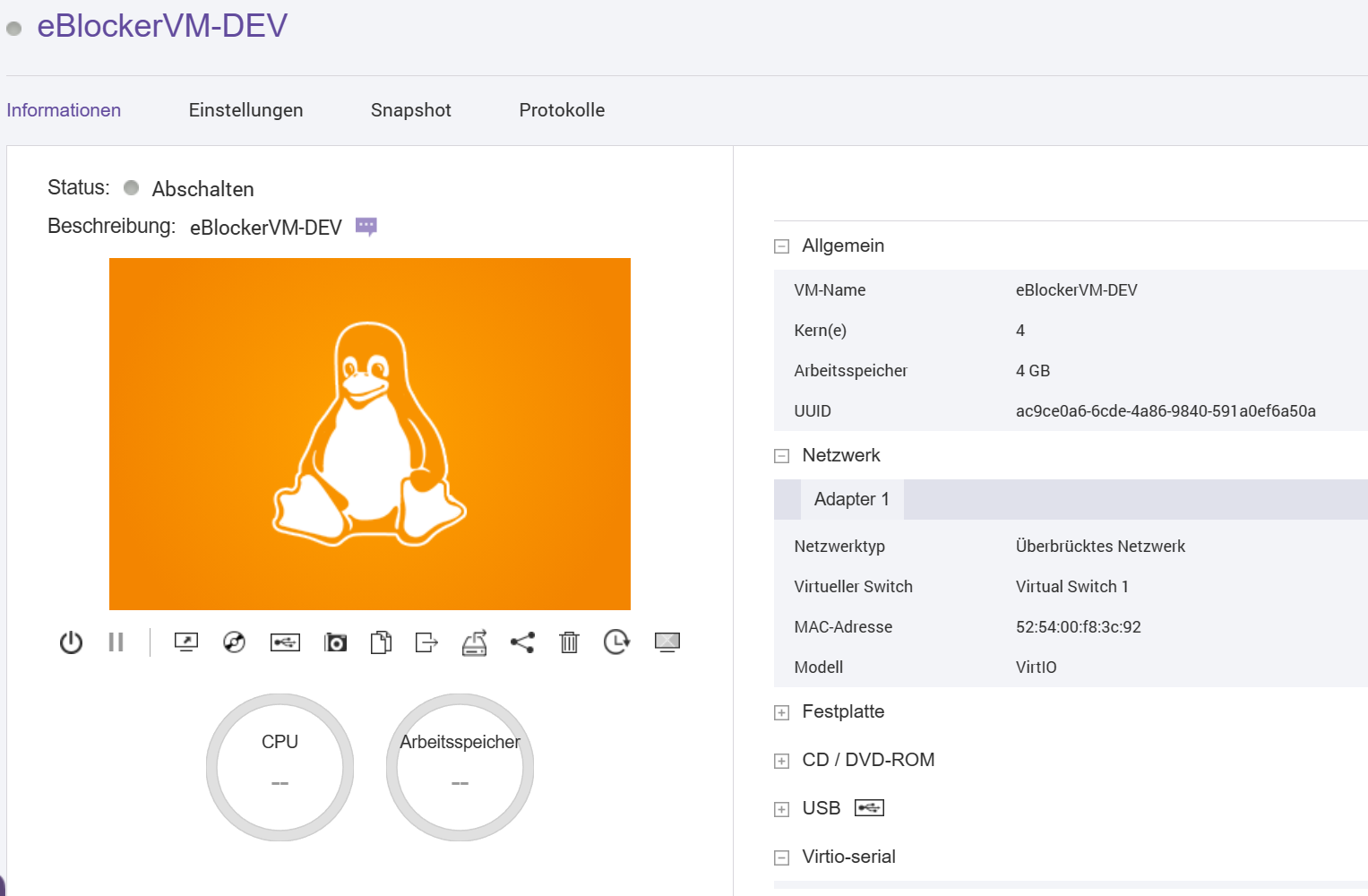1368x896 pixels.
Task: Click the migrate drive icon with arrow
Action: tap(475, 642)
